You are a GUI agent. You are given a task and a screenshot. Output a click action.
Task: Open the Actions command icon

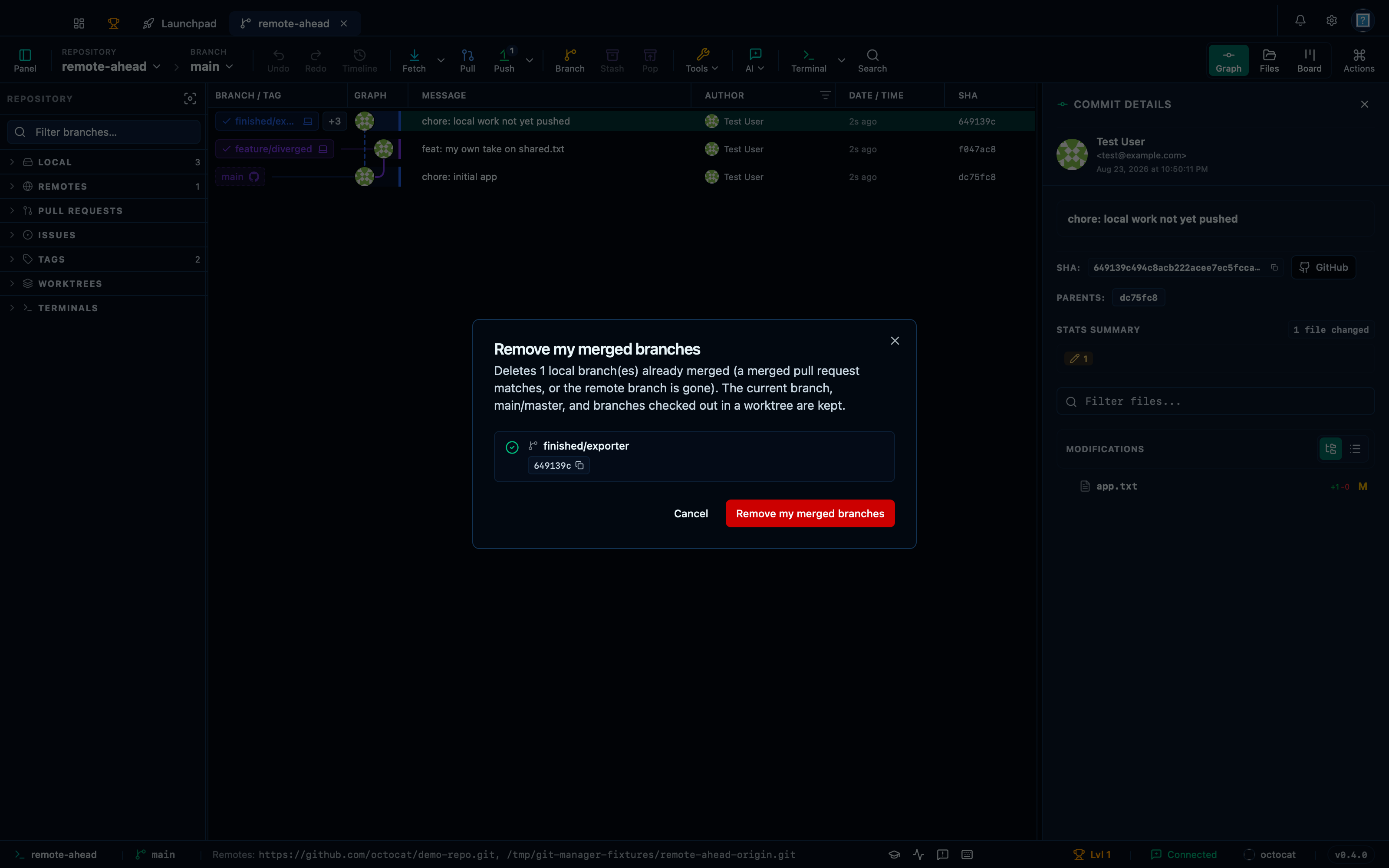click(x=1359, y=60)
